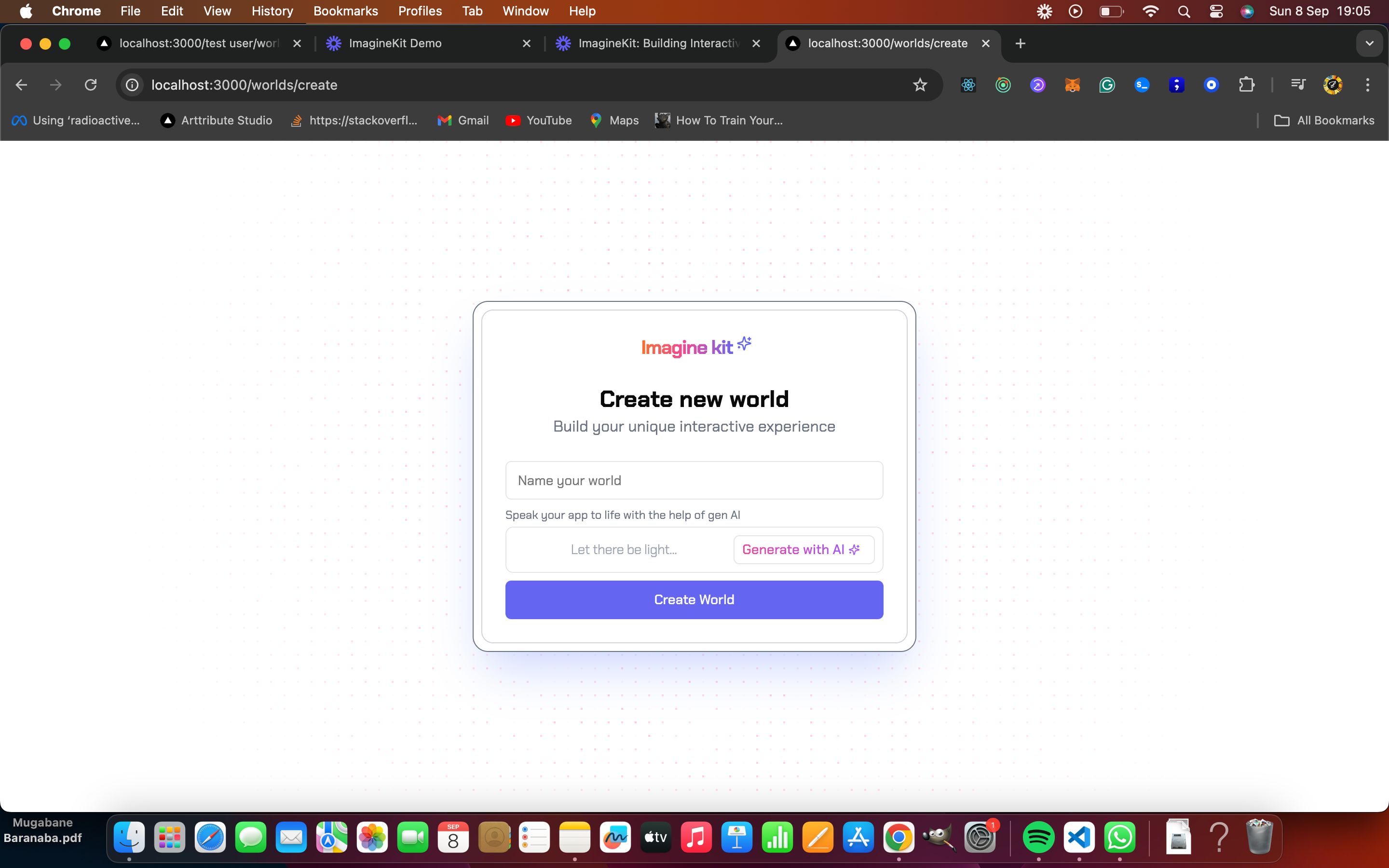1389x868 pixels.
Task: Switch to the ImagineKit Demo tab
Action: click(x=429, y=43)
